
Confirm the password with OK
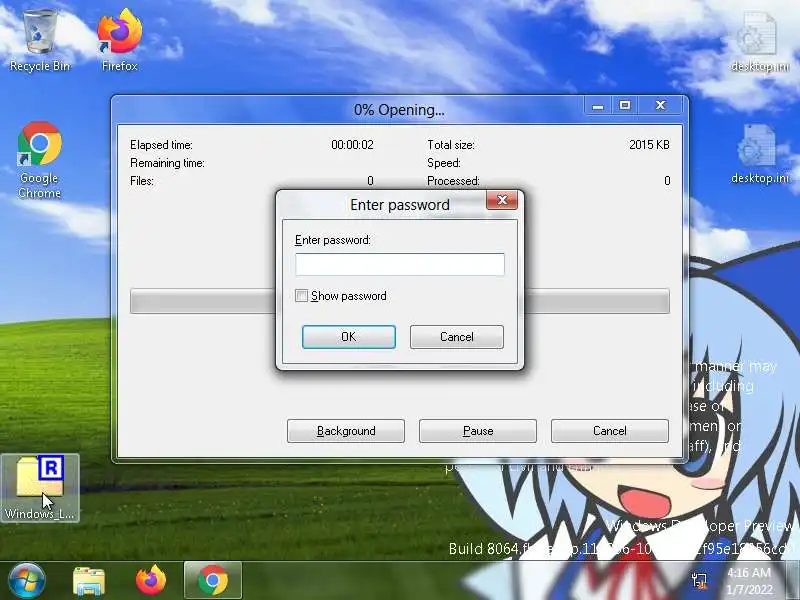348,337
